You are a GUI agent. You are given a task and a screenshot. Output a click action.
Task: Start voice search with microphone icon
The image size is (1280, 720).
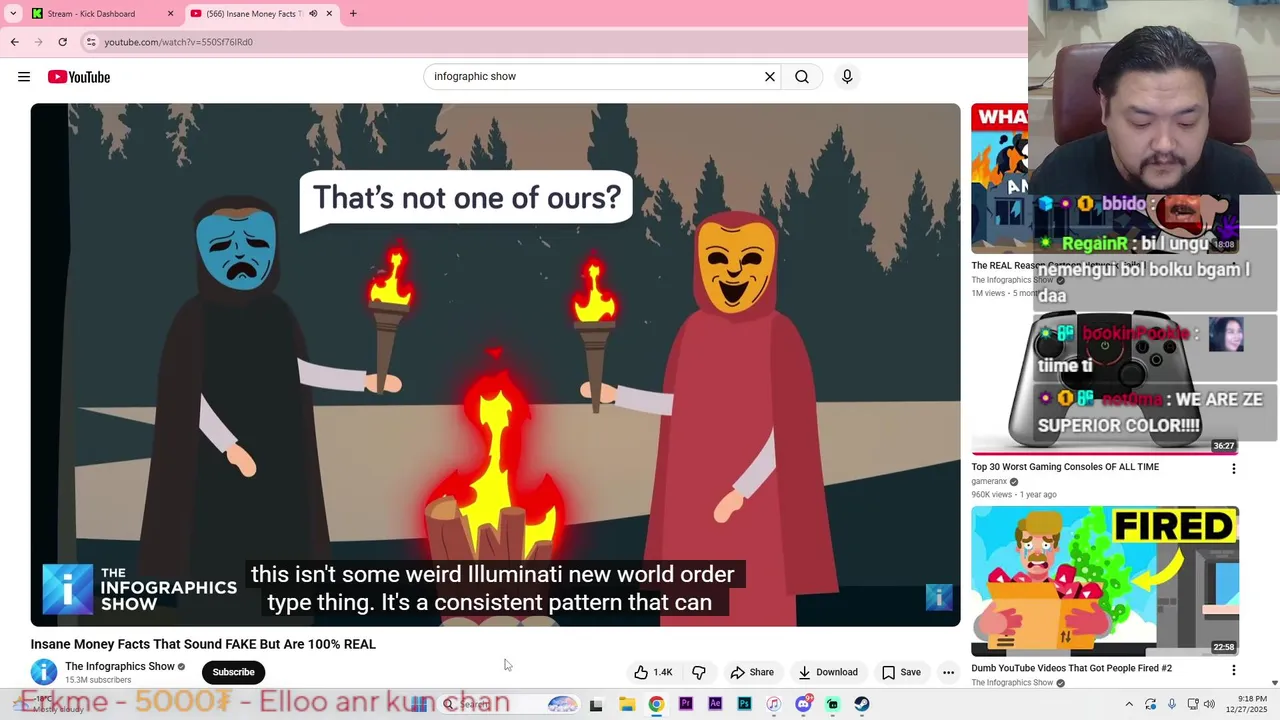(847, 77)
